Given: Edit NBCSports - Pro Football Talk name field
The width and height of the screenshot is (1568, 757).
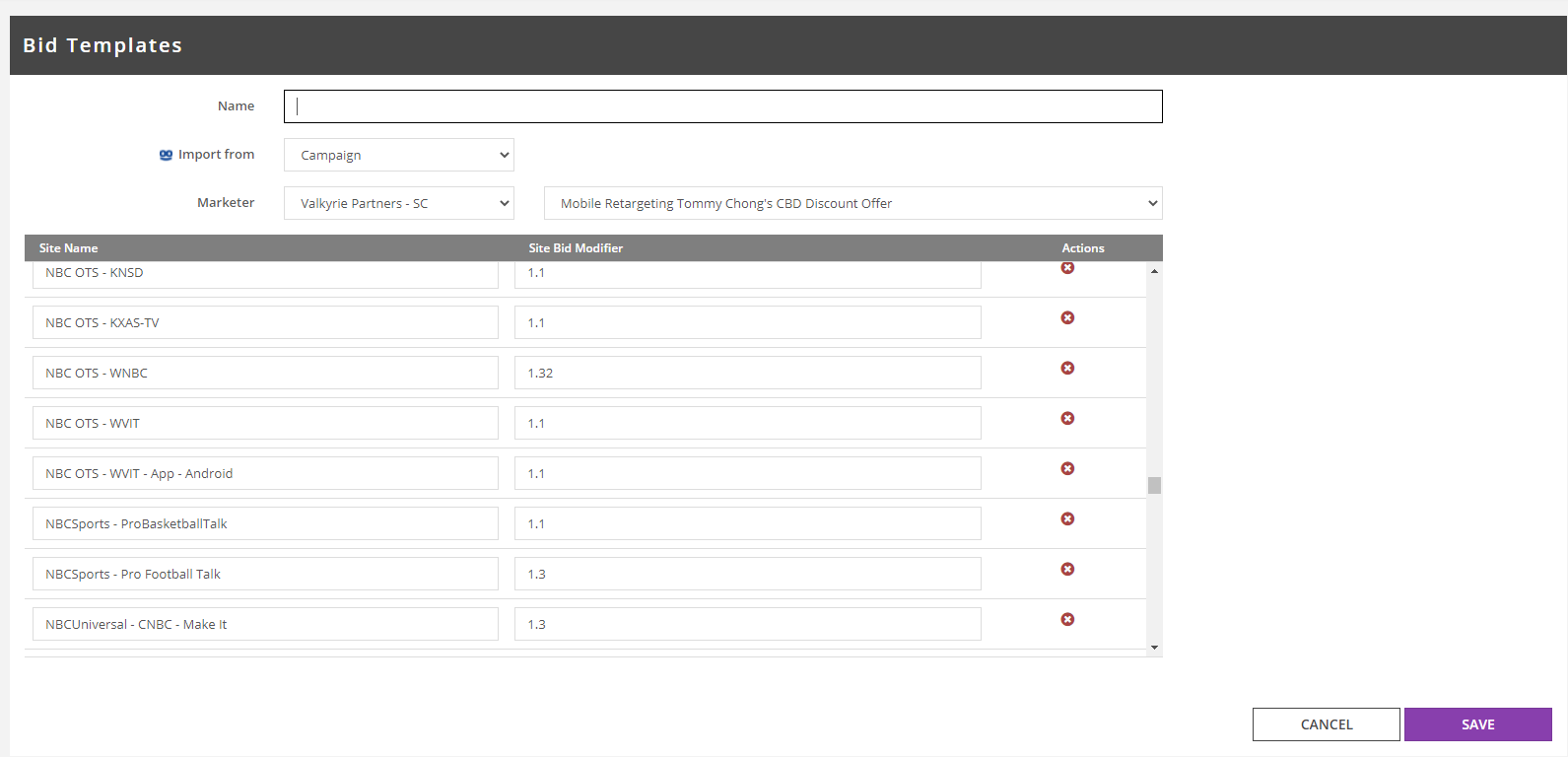Looking at the screenshot, I should coord(265,574).
